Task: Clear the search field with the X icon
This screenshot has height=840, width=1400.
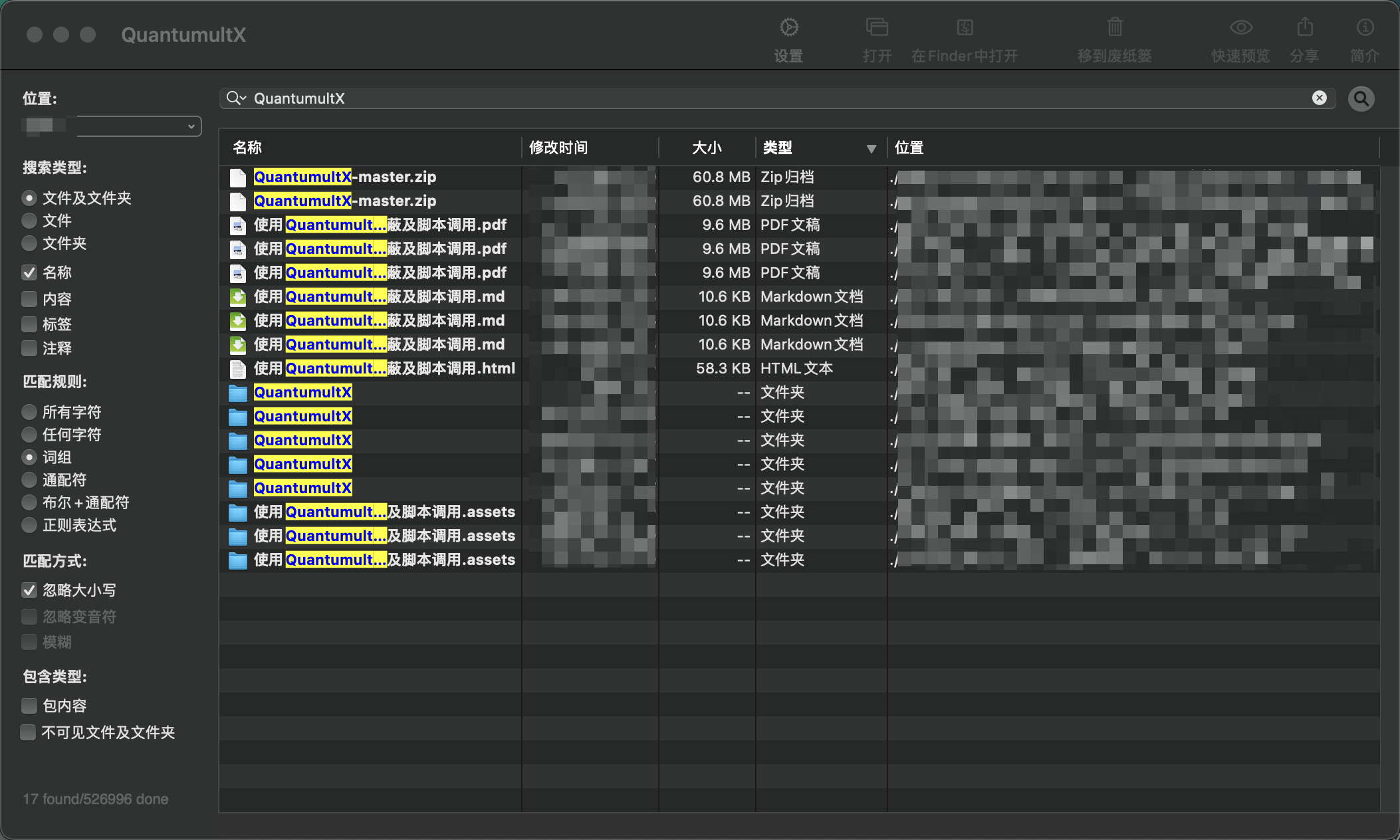Action: (x=1320, y=98)
